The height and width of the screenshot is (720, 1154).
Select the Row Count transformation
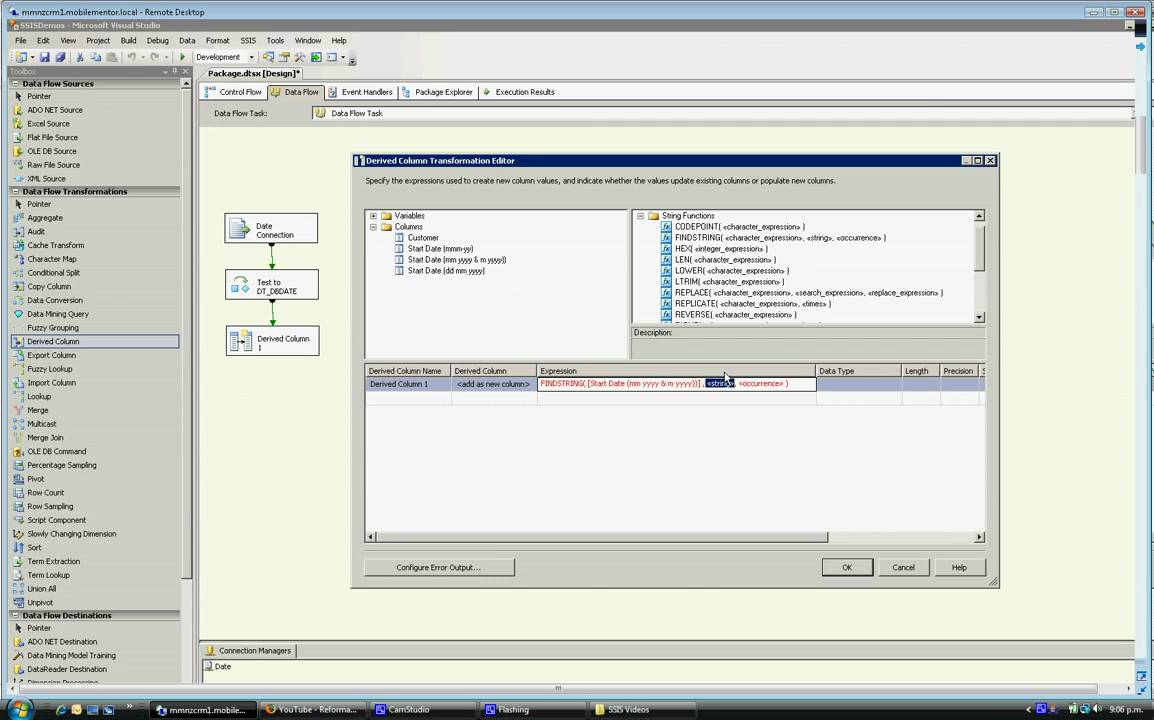click(45, 493)
